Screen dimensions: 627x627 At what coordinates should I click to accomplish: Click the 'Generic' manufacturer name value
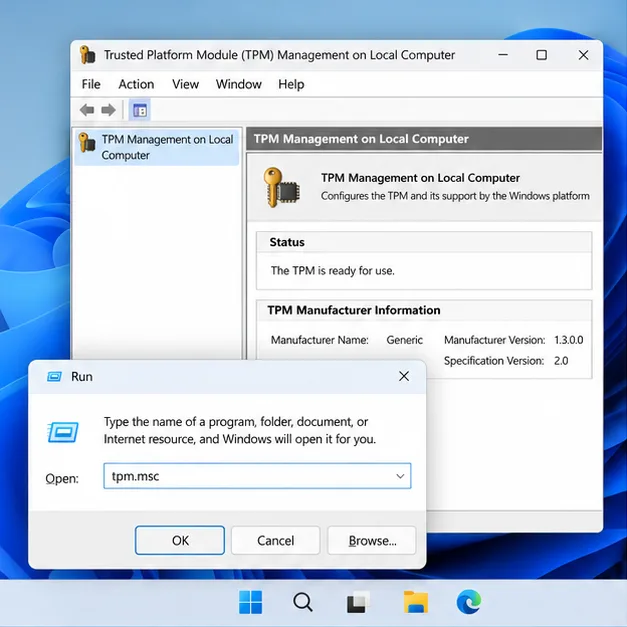point(404,340)
